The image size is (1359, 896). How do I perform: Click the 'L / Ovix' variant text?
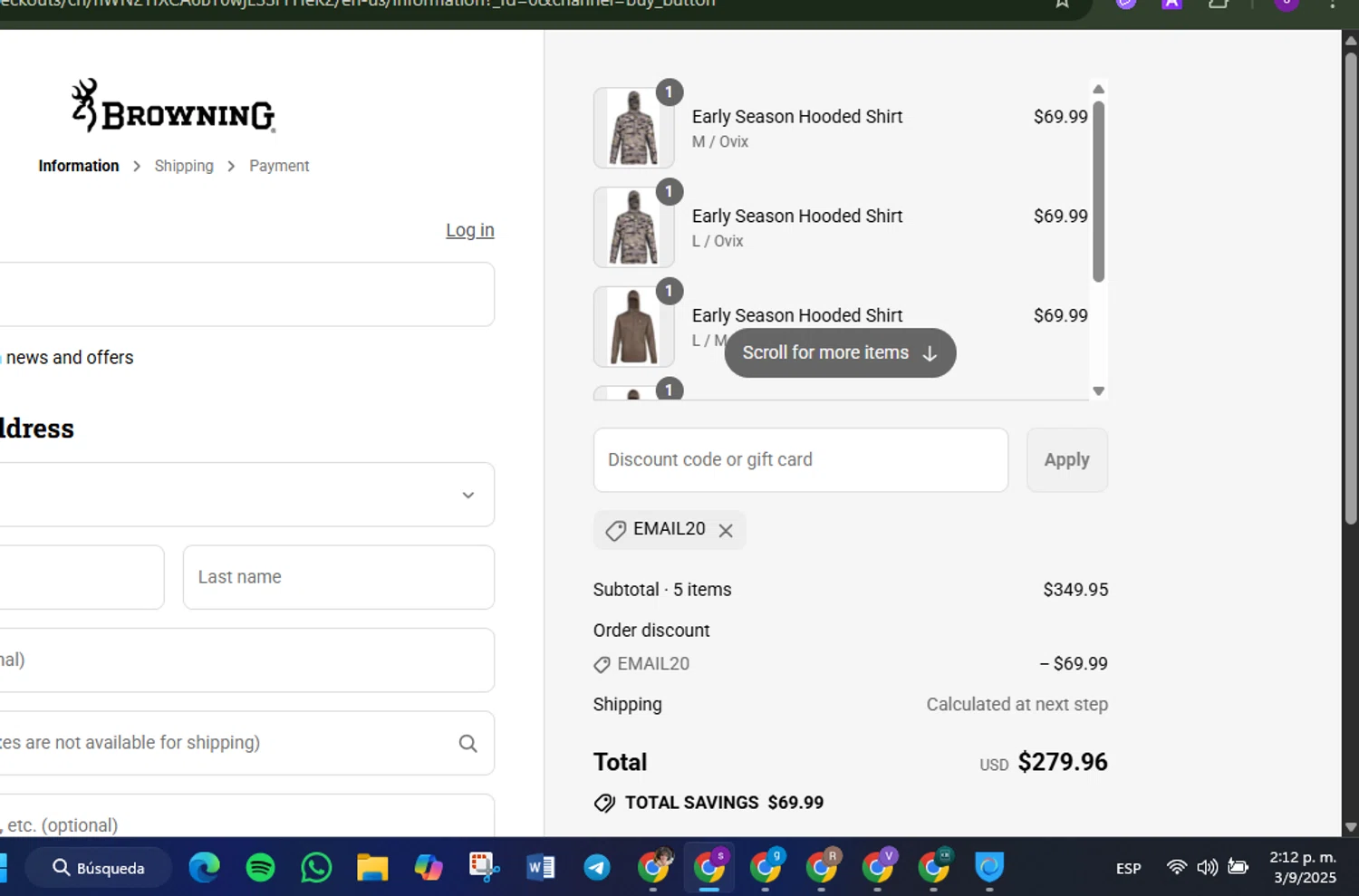(x=718, y=242)
